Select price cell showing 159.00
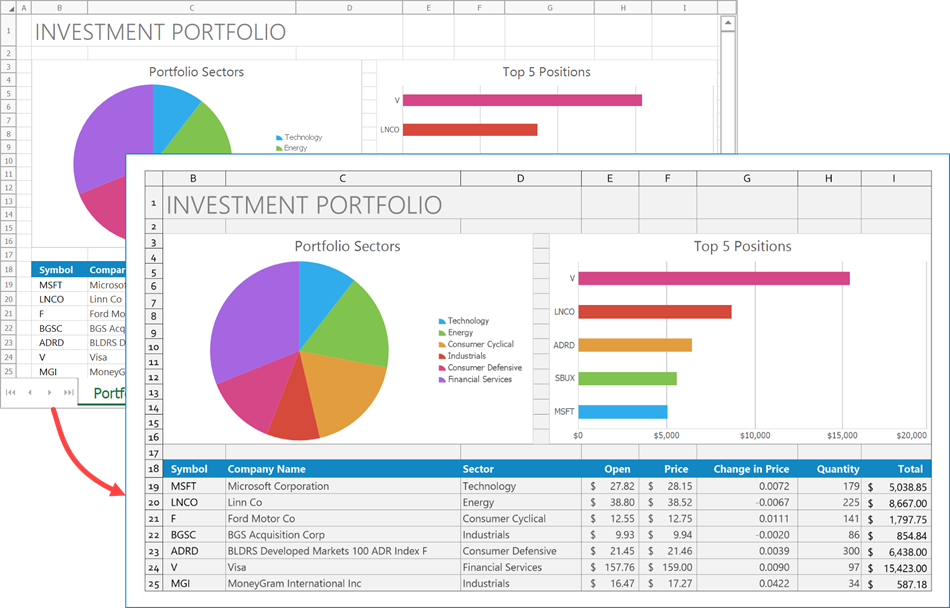The width and height of the screenshot is (950, 608). tap(668, 567)
